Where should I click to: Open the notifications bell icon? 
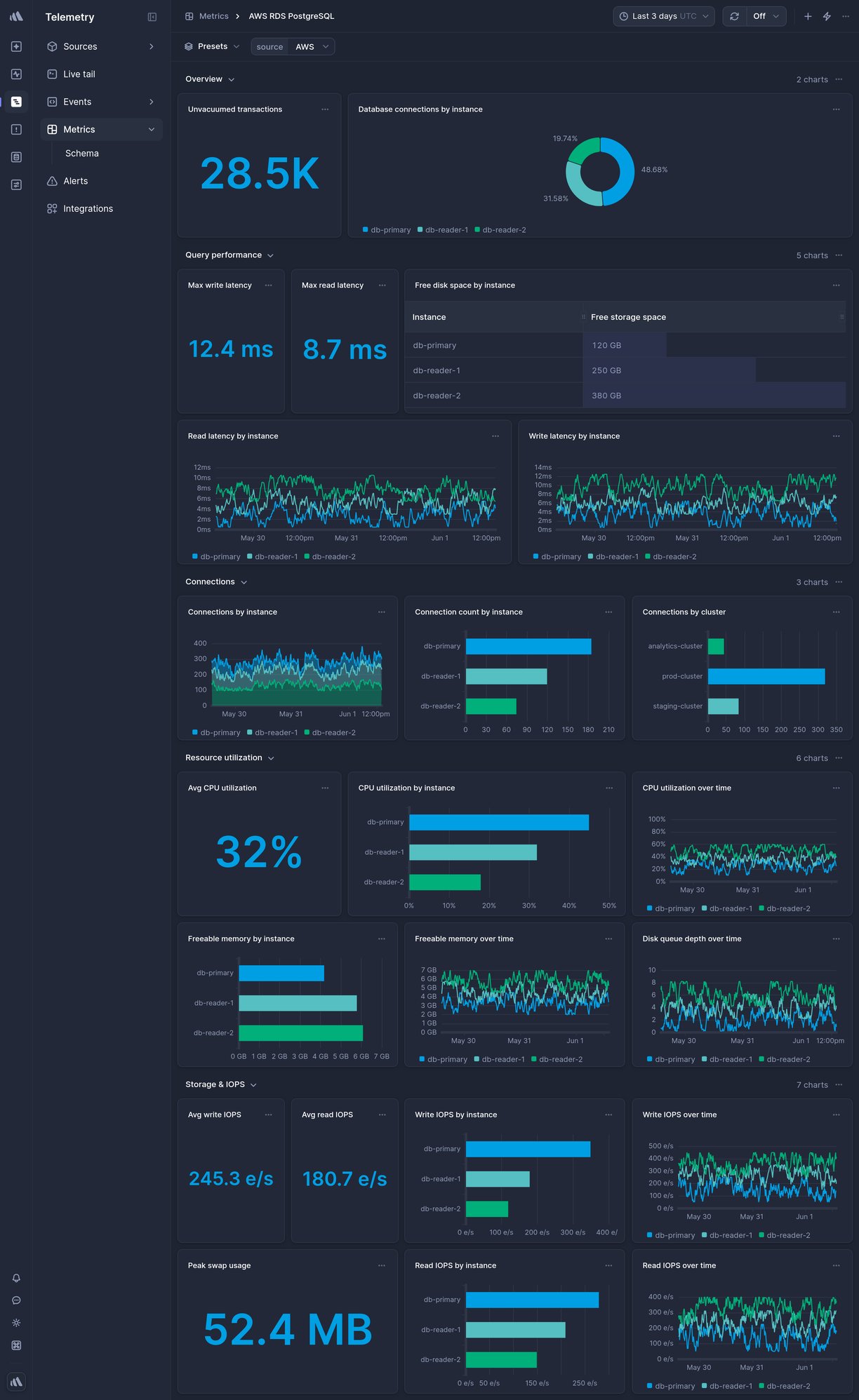16,1278
